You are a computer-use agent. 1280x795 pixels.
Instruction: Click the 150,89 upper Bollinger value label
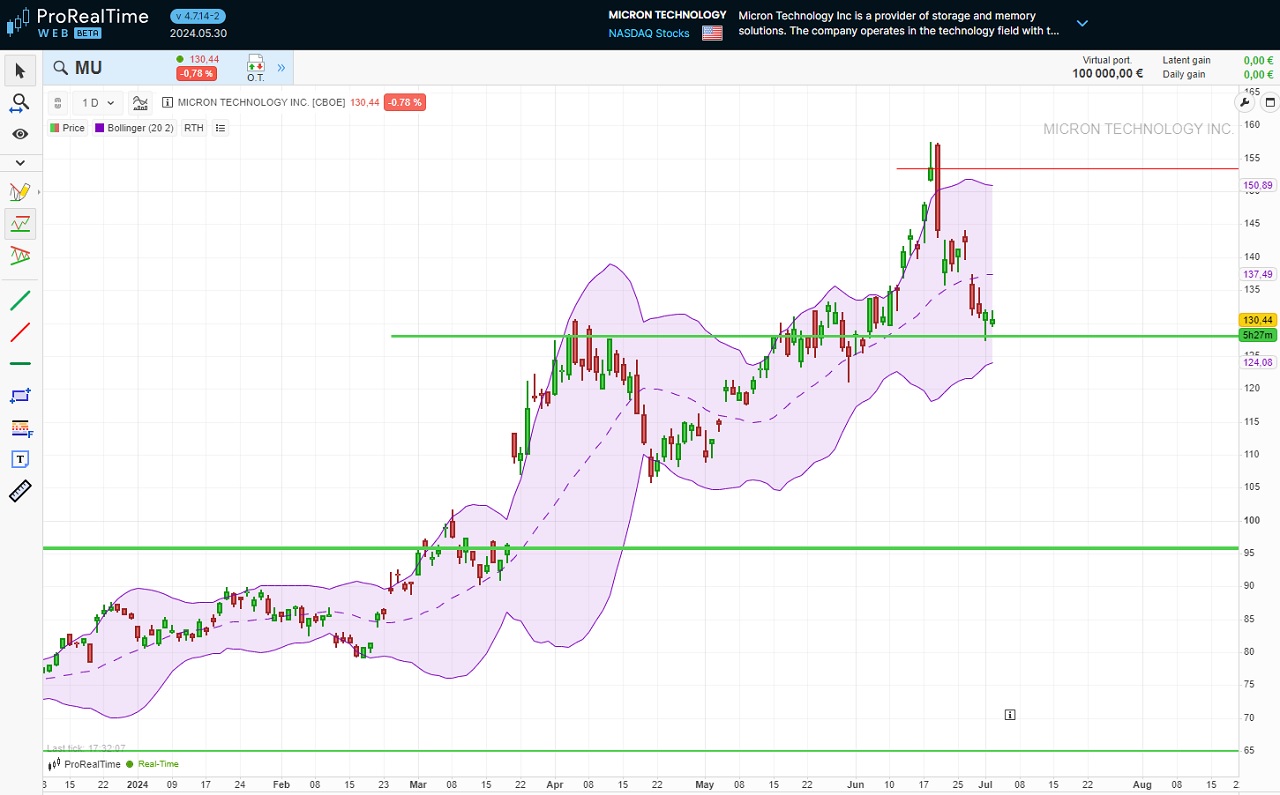click(1257, 186)
